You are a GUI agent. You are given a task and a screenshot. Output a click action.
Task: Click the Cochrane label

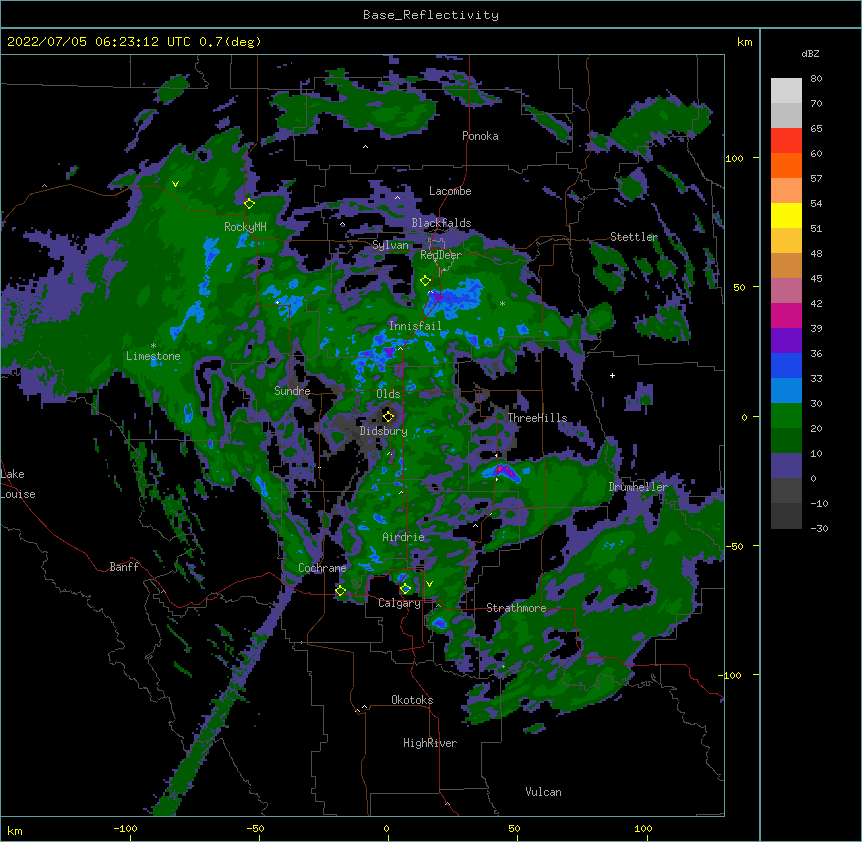(322, 568)
